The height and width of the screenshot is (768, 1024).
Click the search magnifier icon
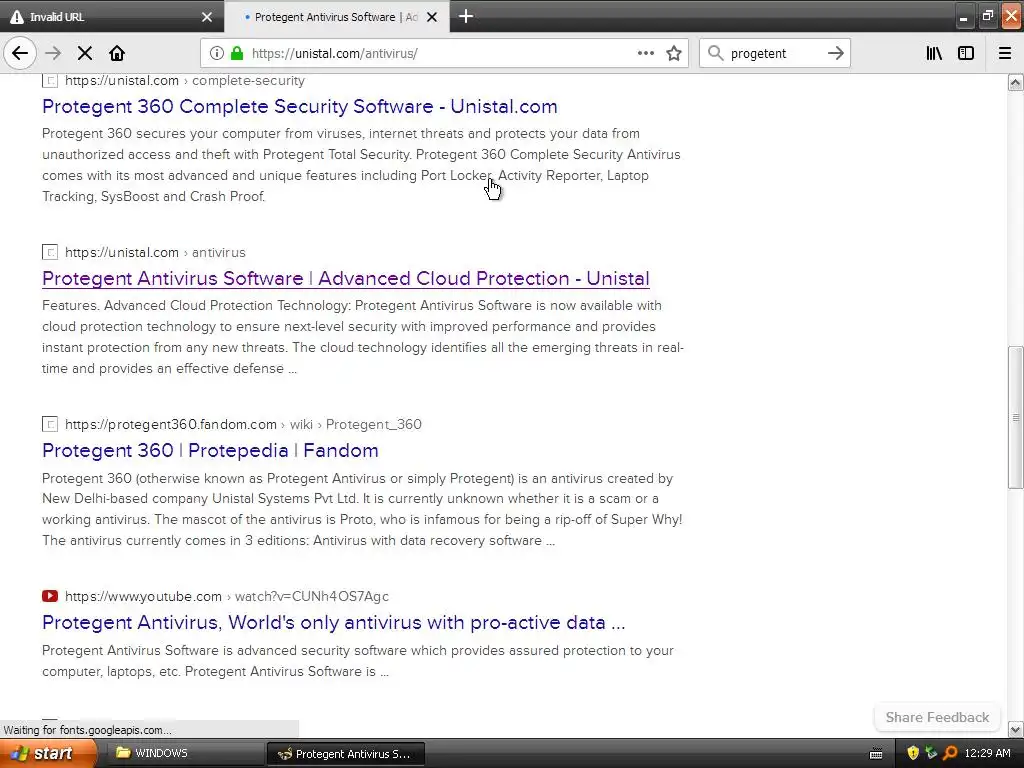pyautogui.click(x=716, y=54)
